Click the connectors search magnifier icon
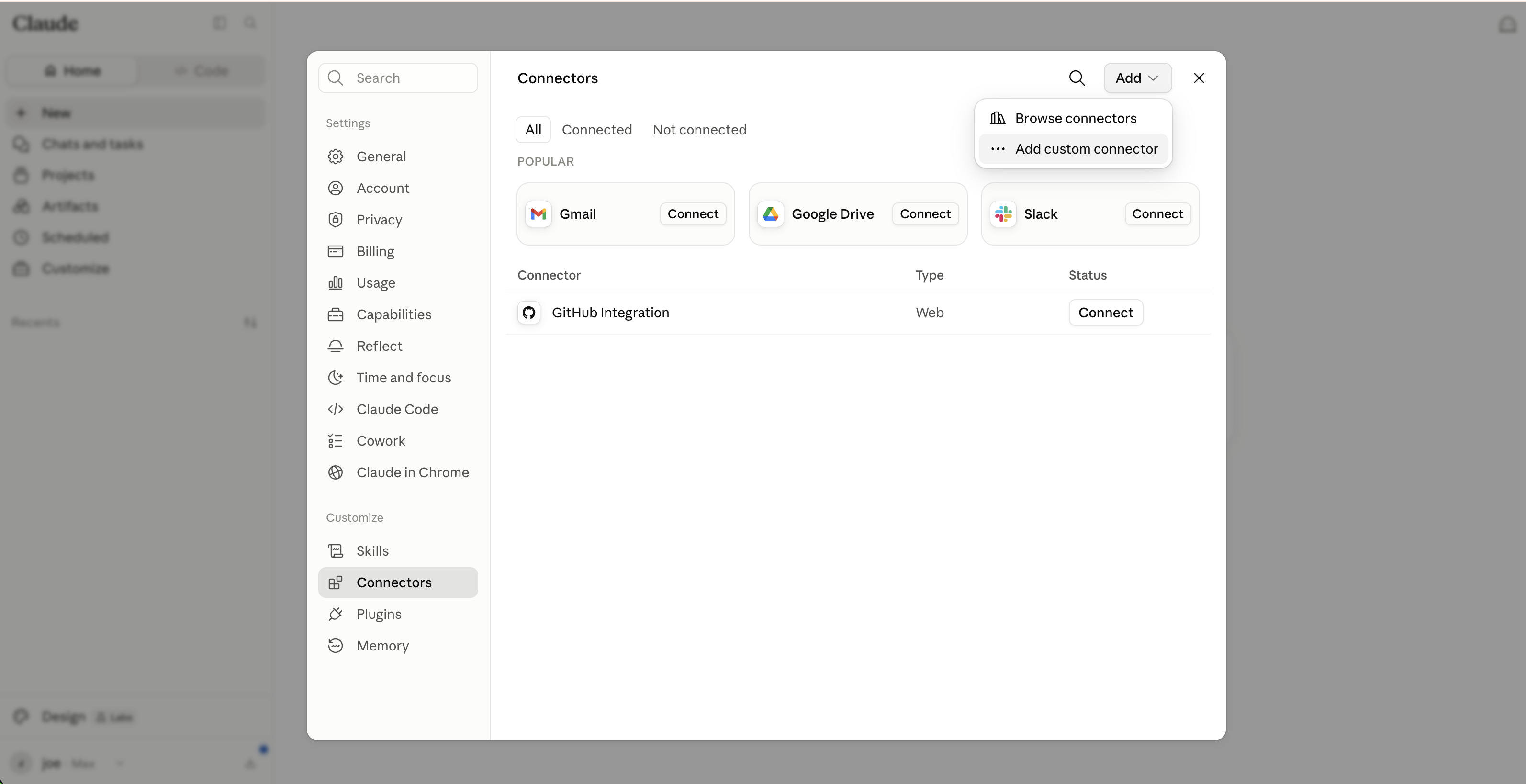This screenshot has width=1526, height=784. (1077, 78)
